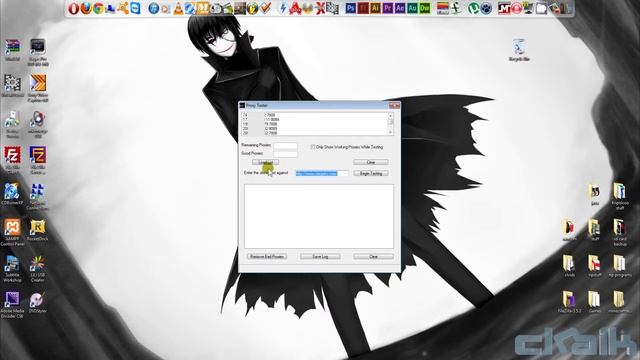Open Adobe Media Encoder CS6 shortcut
This screenshot has width=640, height=360.
(x=12, y=304)
